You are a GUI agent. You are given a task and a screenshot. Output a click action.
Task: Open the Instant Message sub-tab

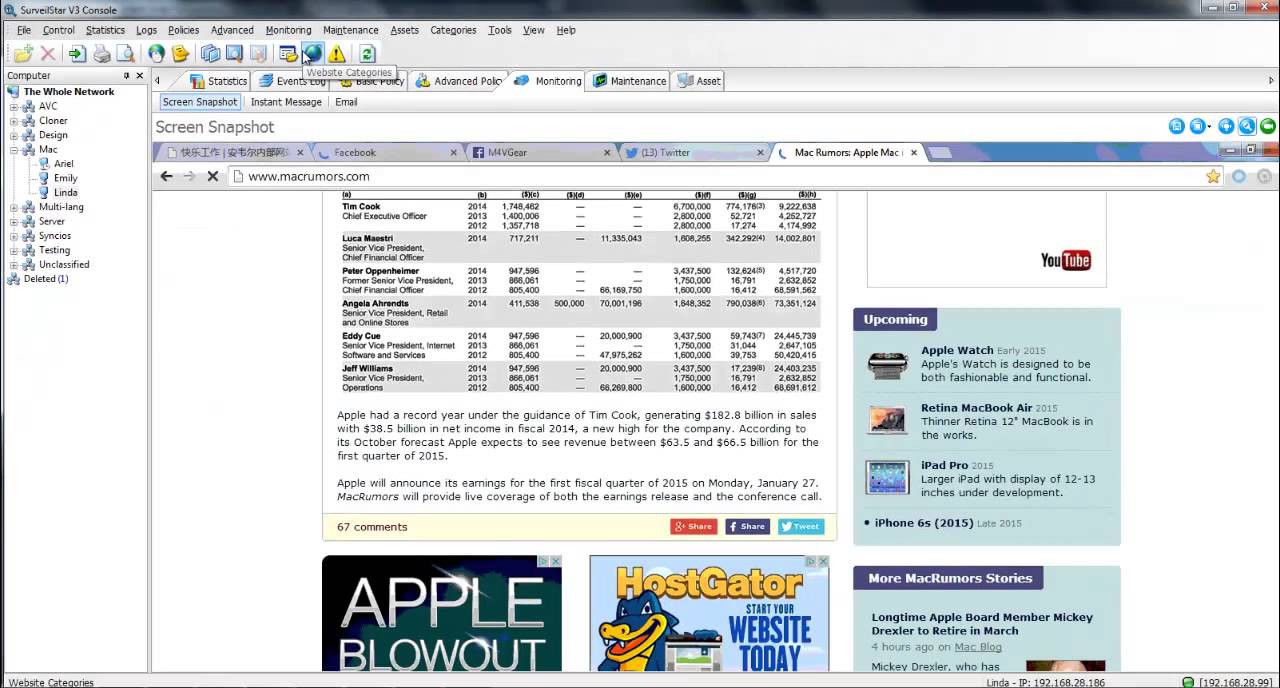[286, 102]
